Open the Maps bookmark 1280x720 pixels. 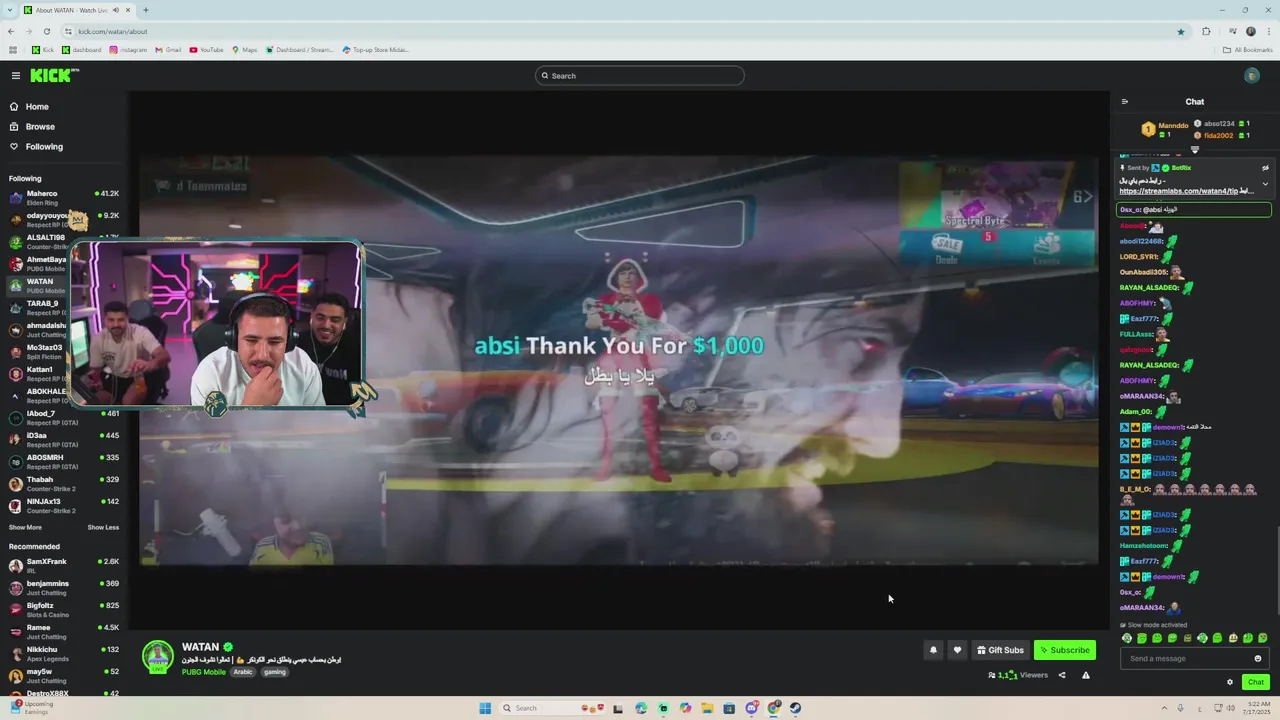(x=245, y=49)
